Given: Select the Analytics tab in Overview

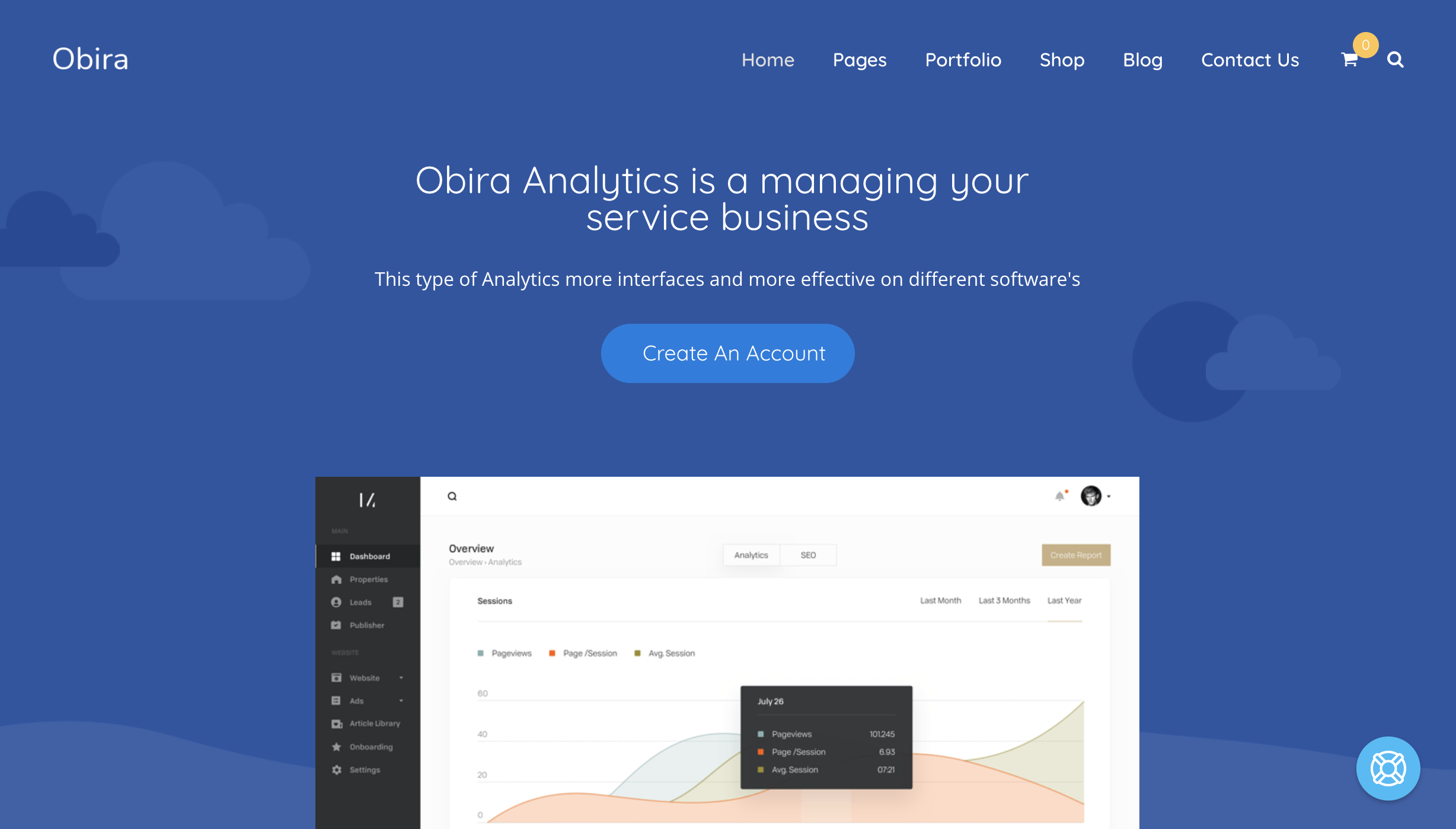Looking at the screenshot, I should (x=751, y=554).
